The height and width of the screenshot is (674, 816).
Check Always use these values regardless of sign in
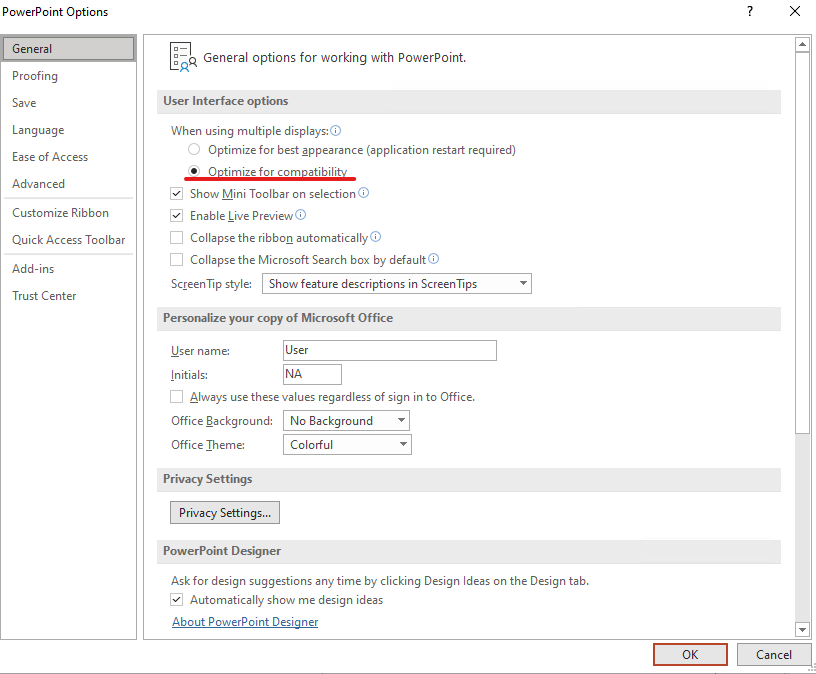point(177,397)
